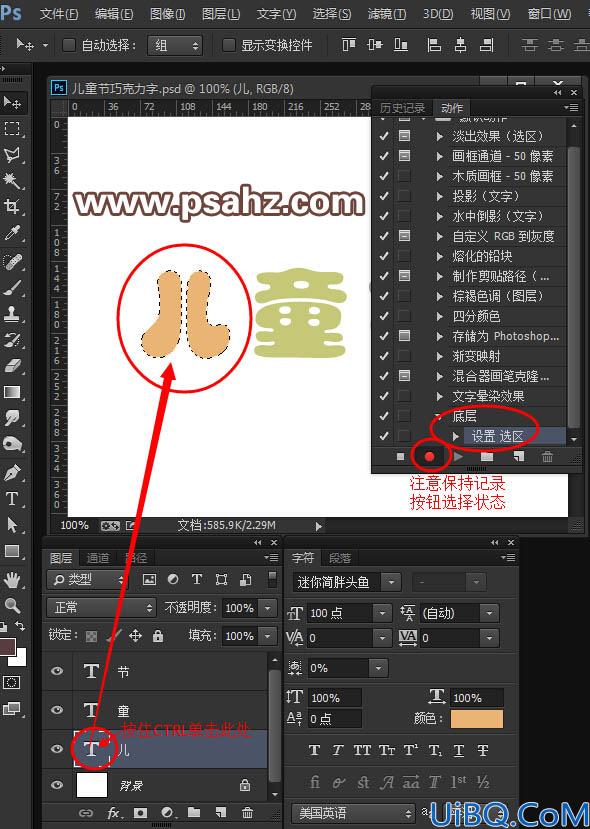
Task: Link layers using the chain icon
Action: 85,813
